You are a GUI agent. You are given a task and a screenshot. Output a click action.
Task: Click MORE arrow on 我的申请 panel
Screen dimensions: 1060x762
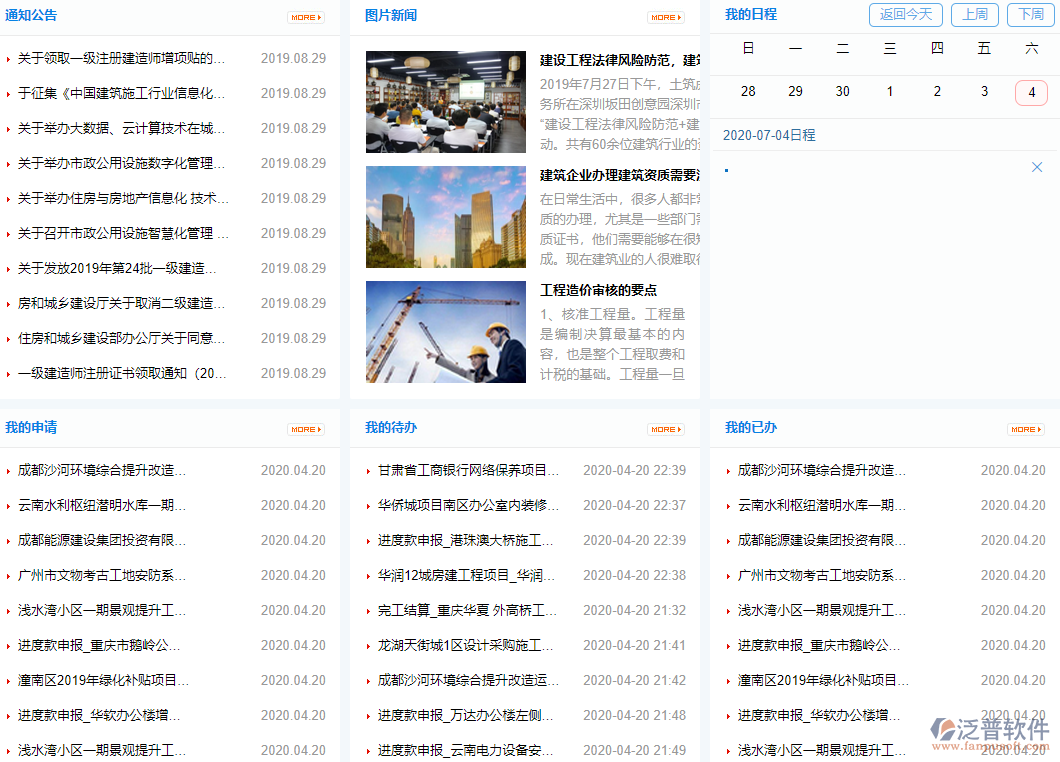[x=306, y=428]
